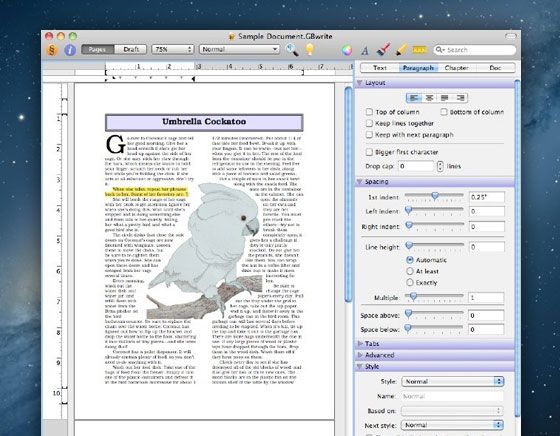Switch to the Text tab
Screen dimensions: 560x436
(380, 67)
